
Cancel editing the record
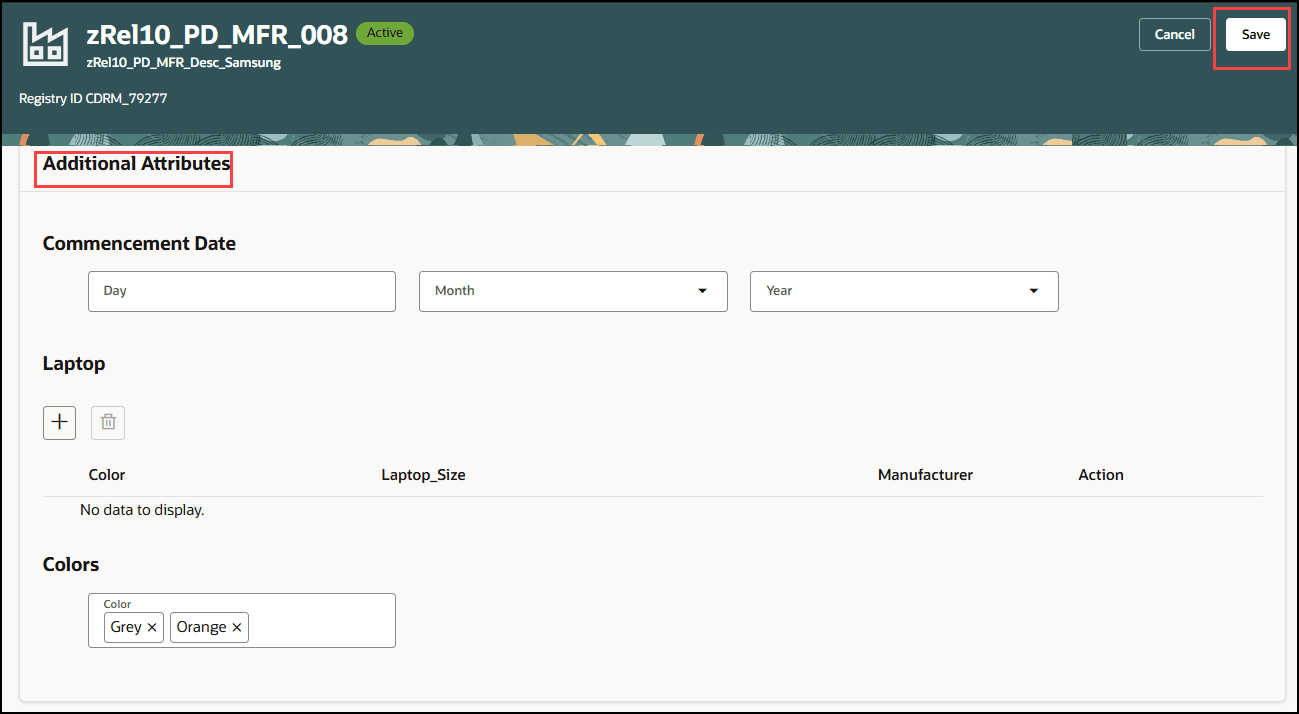click(1174, 33)
